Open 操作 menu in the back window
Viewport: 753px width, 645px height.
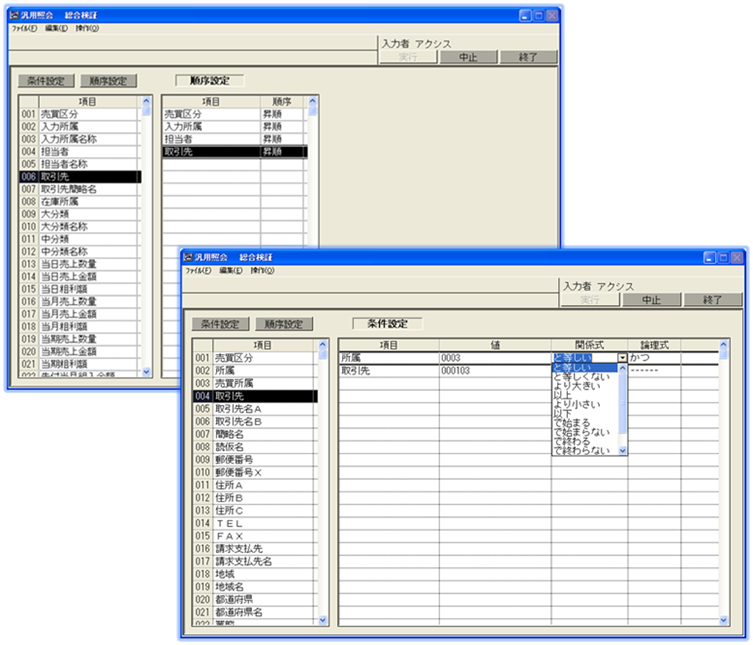[88, 29]
